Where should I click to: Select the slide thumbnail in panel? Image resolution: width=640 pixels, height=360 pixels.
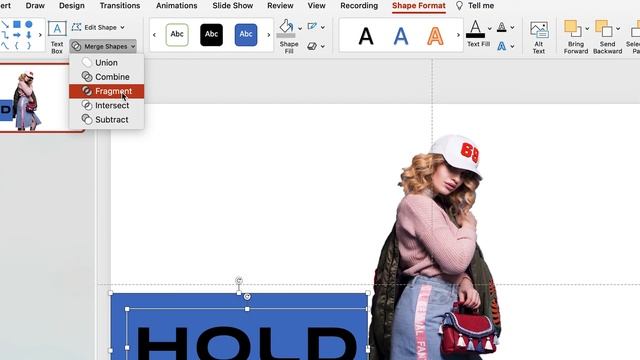tap(42, 98)
